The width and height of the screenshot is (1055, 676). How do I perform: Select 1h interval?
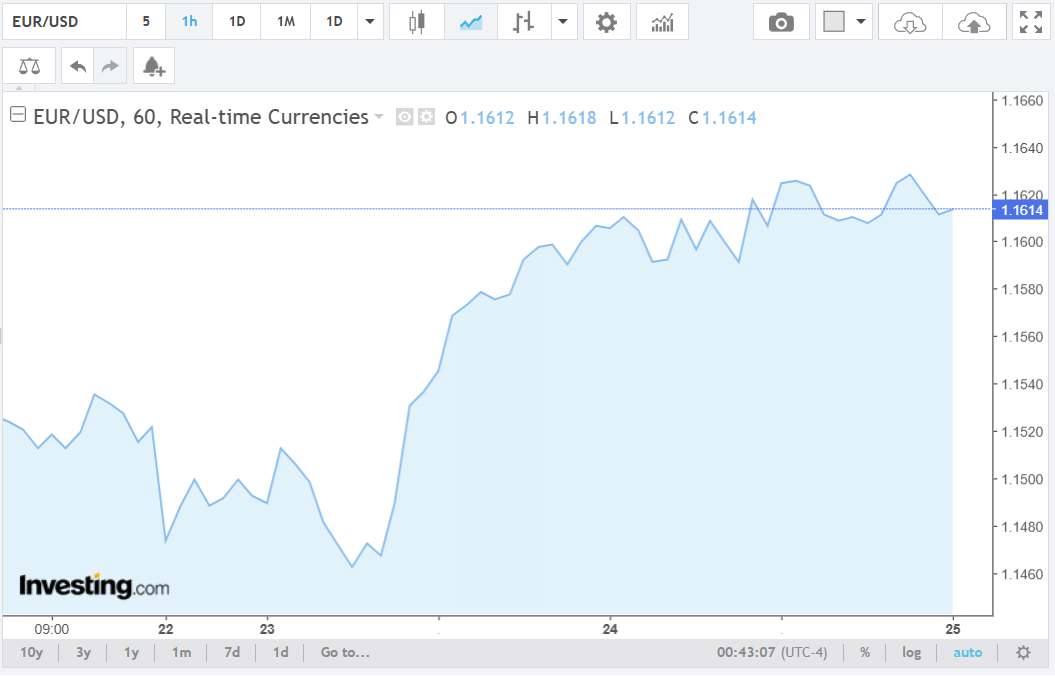[x=189, y=22]
